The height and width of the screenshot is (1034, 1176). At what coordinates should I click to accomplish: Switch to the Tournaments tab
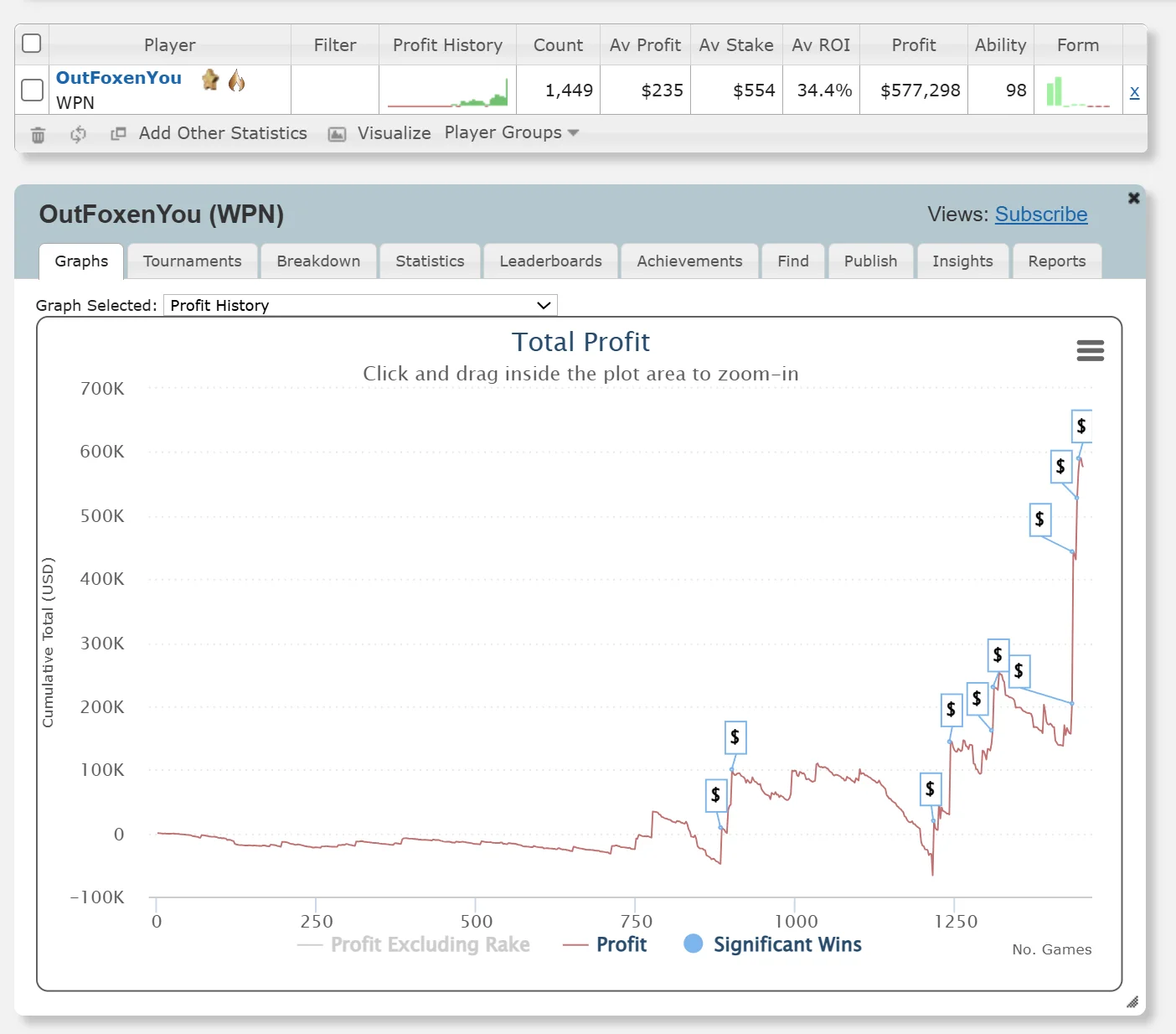[192, 261]
